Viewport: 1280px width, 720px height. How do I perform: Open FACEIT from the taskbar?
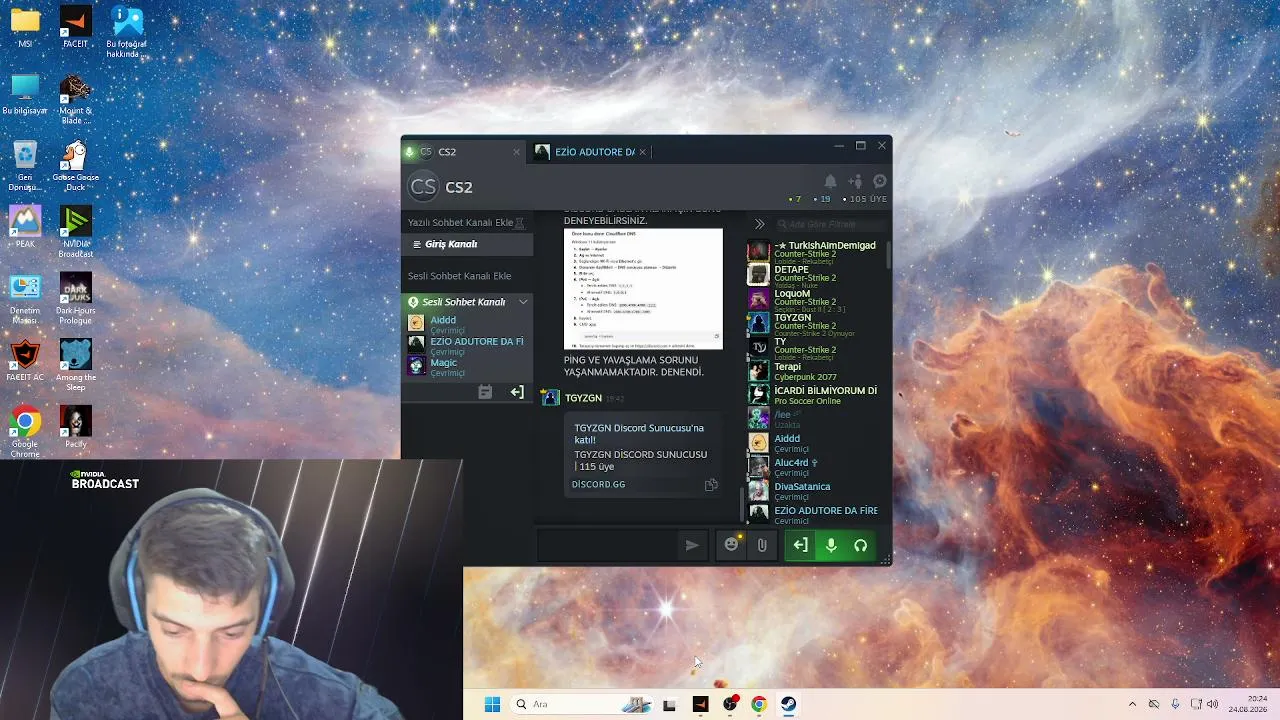pyautogui.click(x=700, y=704)
